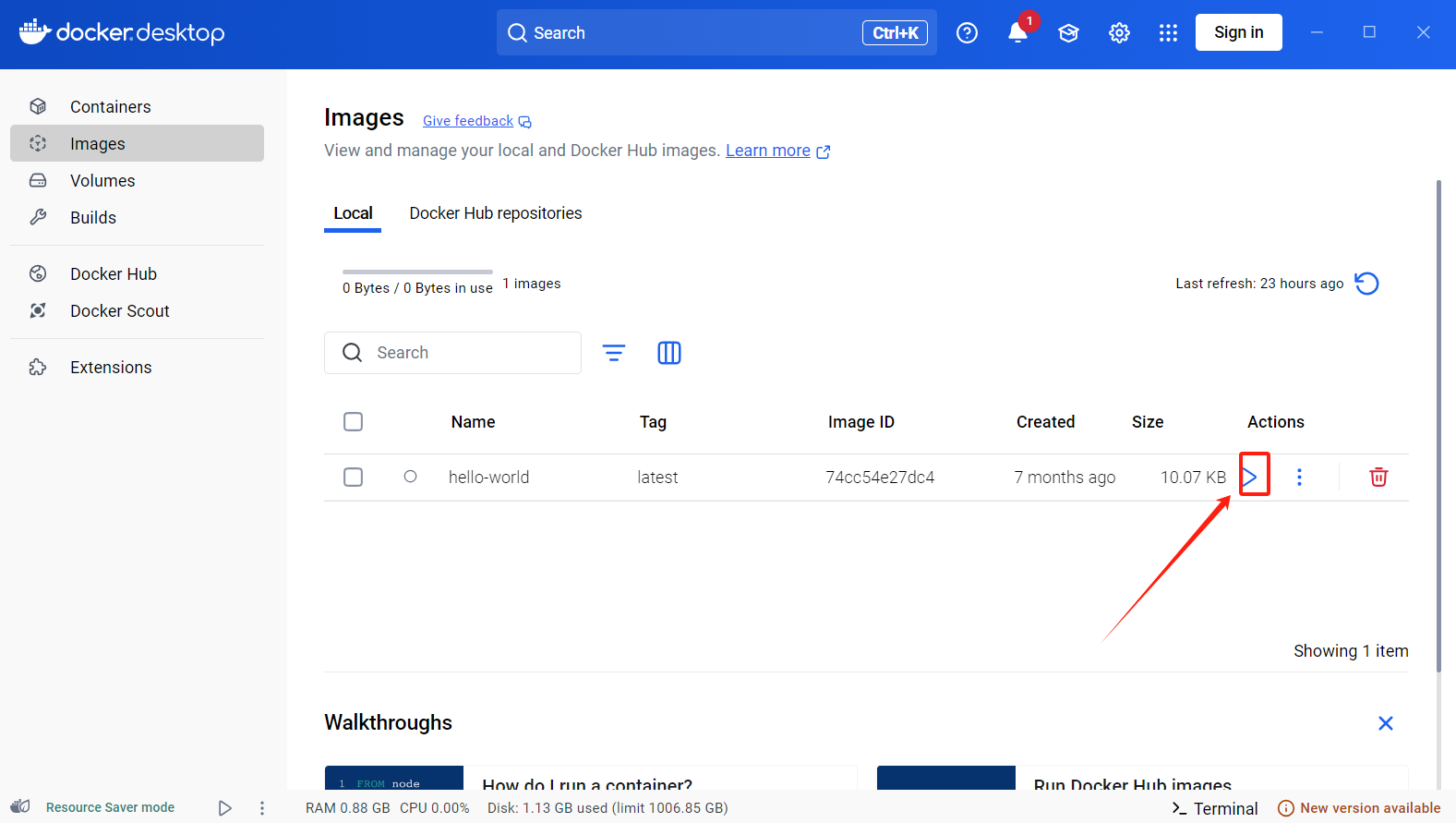Image resolution: width=1456 pixels, height=823 pixels.
Task: Click the disk usage bar indicator
Action: pos(417,272)
